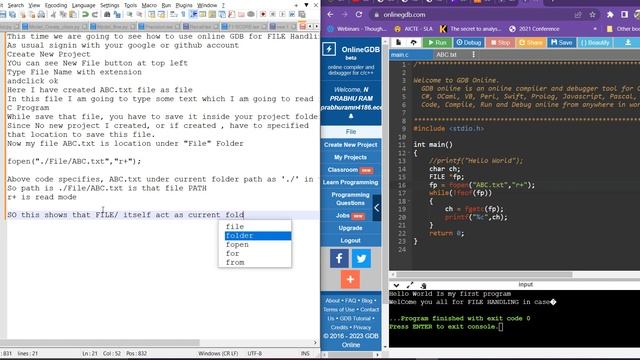Open the View menu in Notepad++

point(34,5)
